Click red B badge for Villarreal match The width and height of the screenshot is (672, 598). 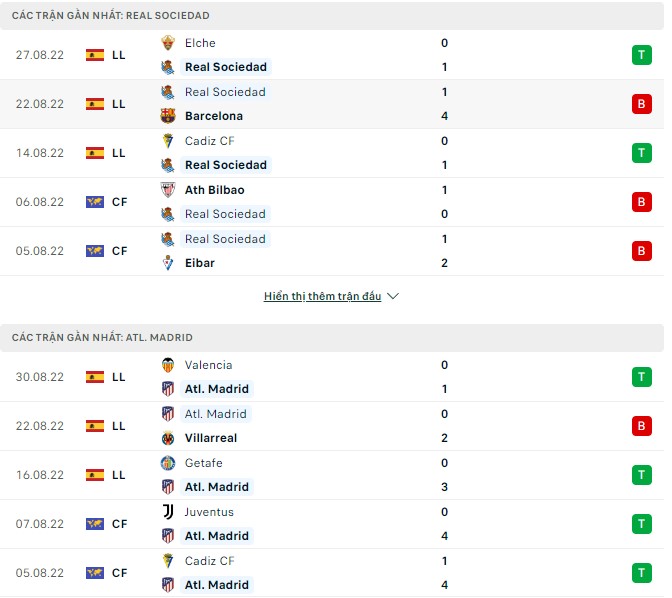click(641, 426)
